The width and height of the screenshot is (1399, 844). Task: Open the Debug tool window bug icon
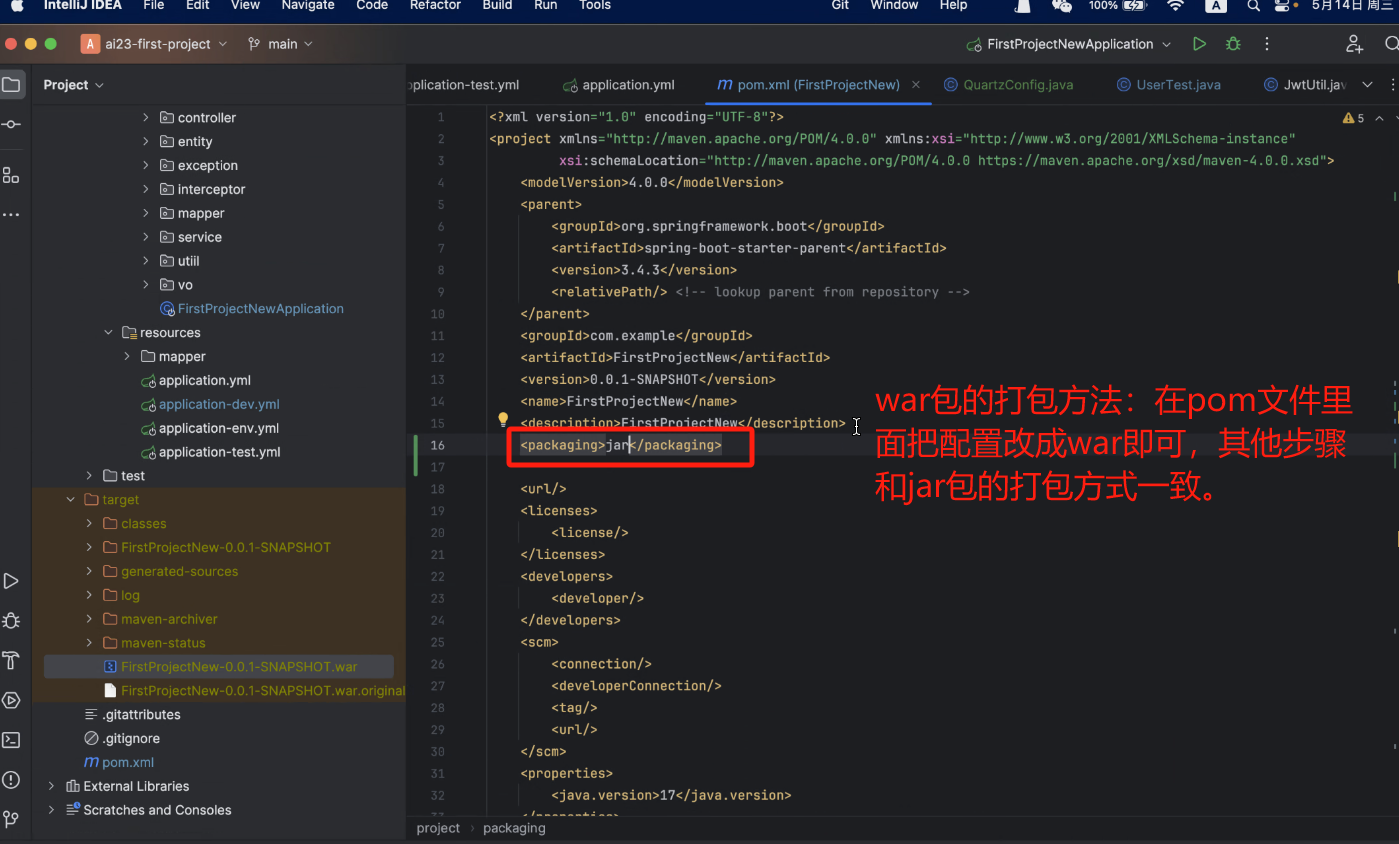click(11, 621)
